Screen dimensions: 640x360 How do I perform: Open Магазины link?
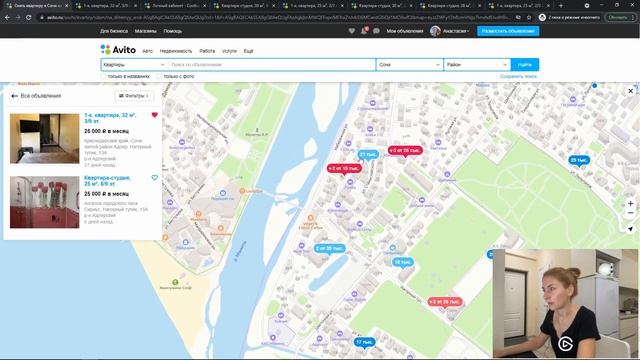point(145,31)
